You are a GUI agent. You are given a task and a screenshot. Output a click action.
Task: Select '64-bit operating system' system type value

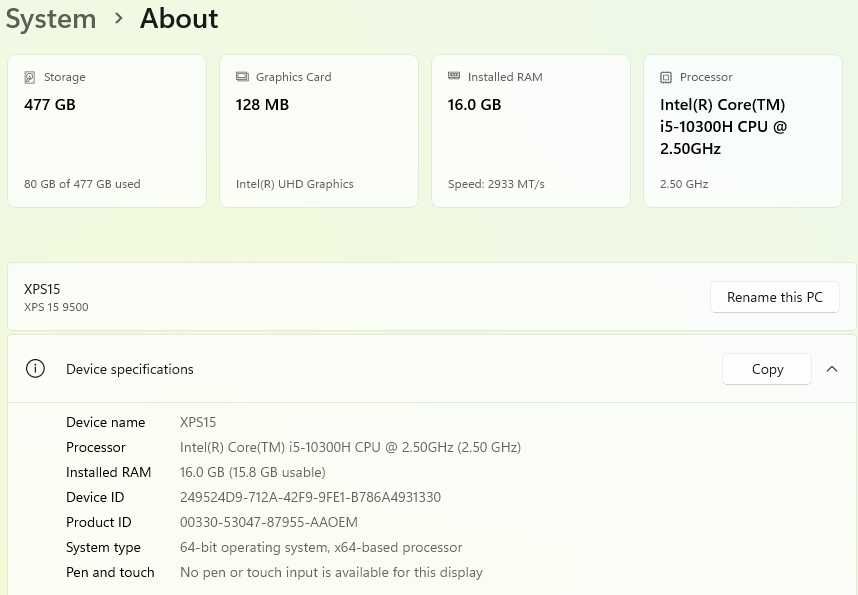(321, 547)
